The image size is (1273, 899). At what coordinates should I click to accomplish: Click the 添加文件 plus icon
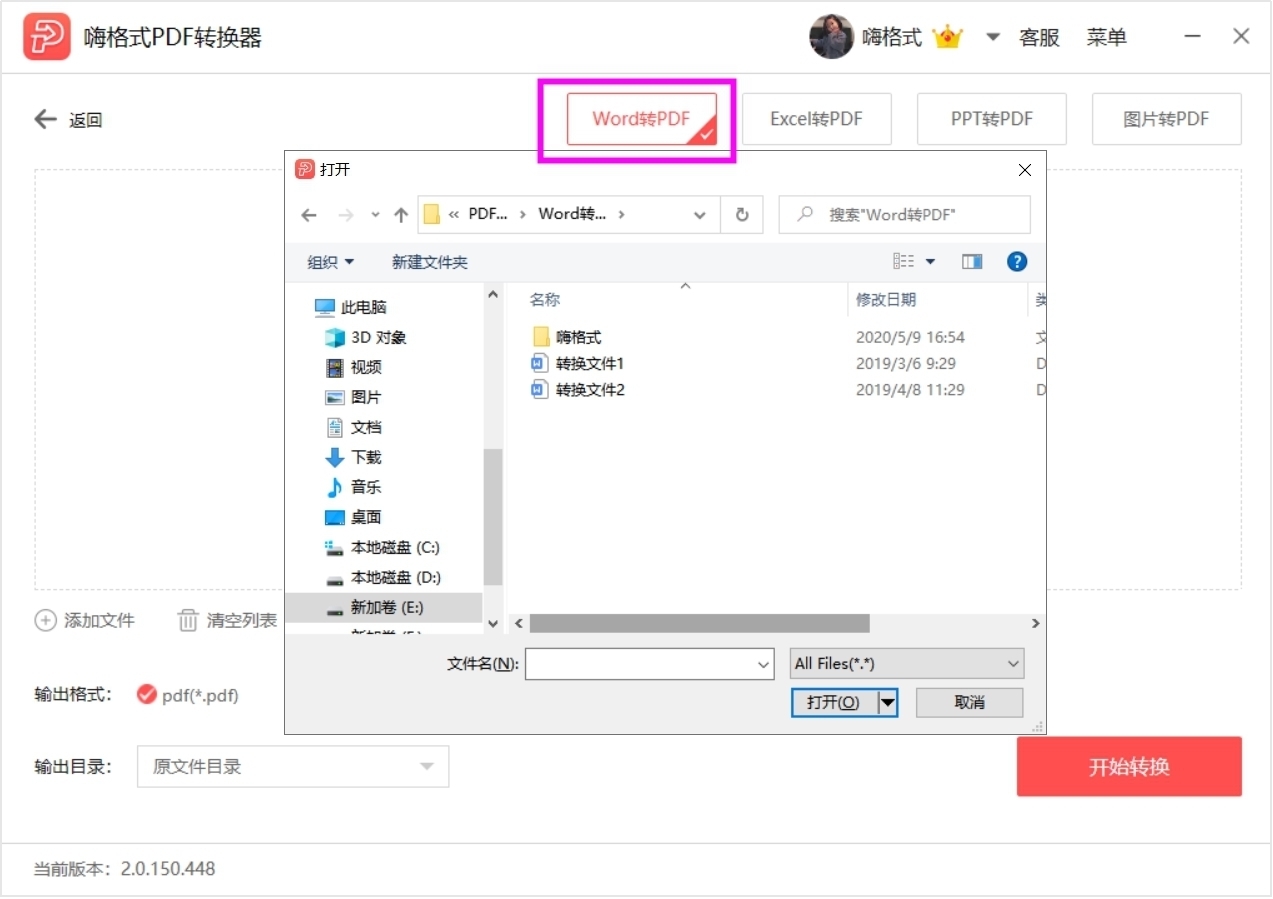point(45,620)
